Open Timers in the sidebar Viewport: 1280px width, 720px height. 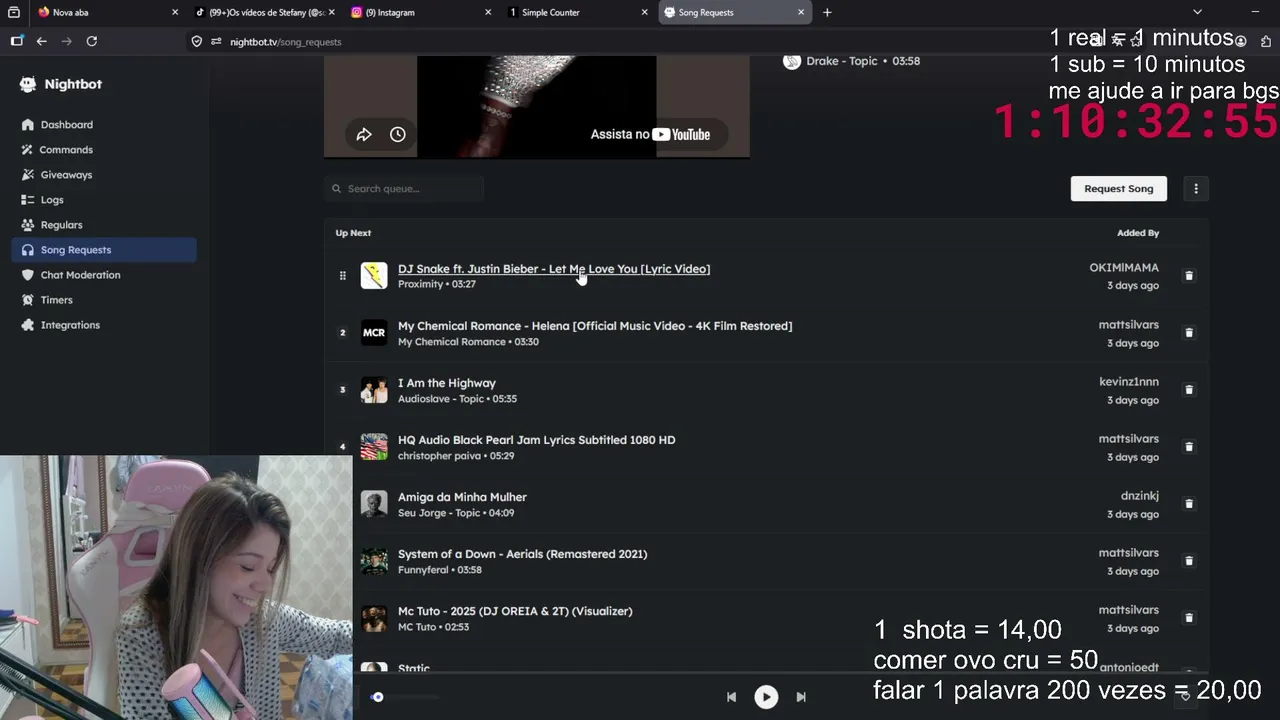click(x=56, y=300)
